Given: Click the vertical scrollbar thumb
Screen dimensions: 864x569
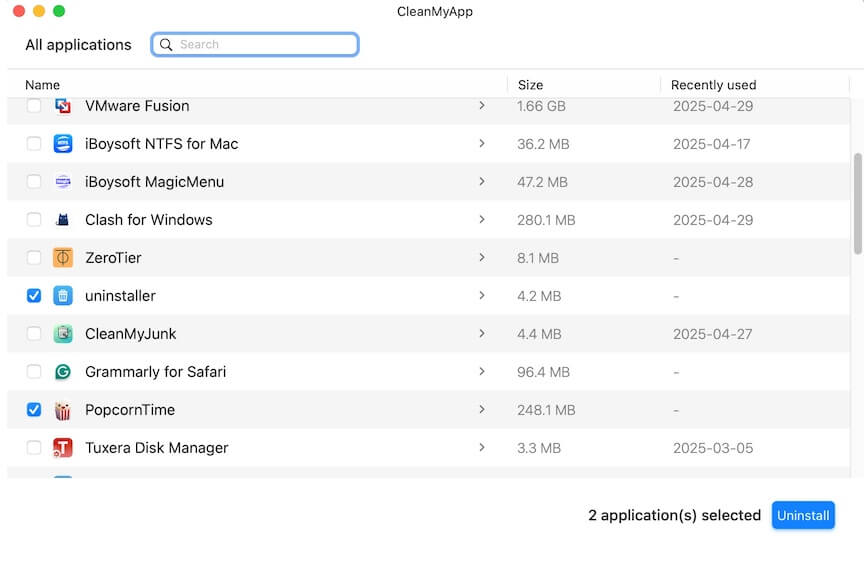Looking at the screenshot, I should coord(857,203).
